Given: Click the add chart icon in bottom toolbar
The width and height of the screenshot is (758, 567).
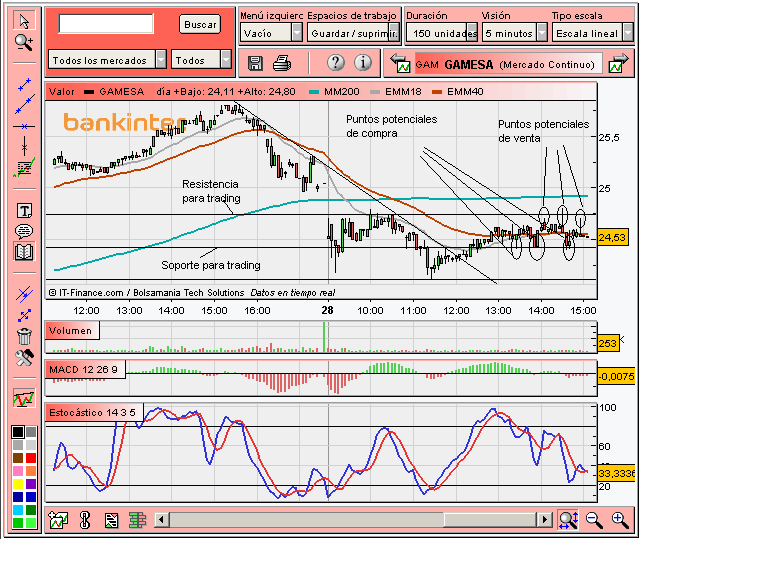Looking at the screenshot, I should (x=58, y=520).
